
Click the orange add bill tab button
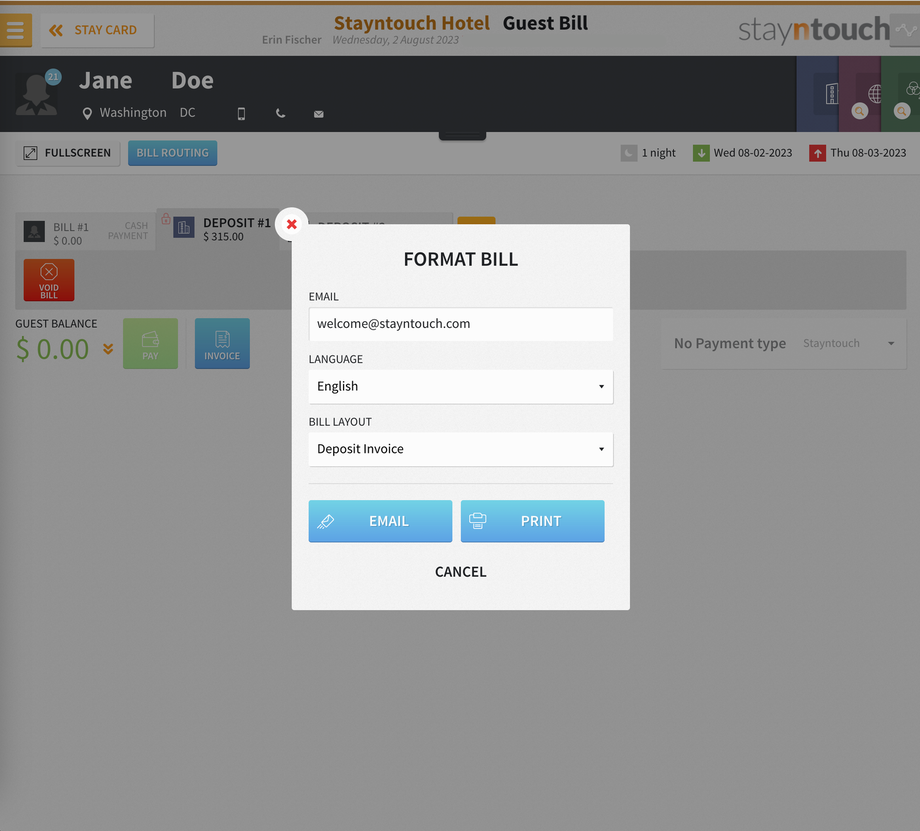pyautogui.click(x=476, y=221)
